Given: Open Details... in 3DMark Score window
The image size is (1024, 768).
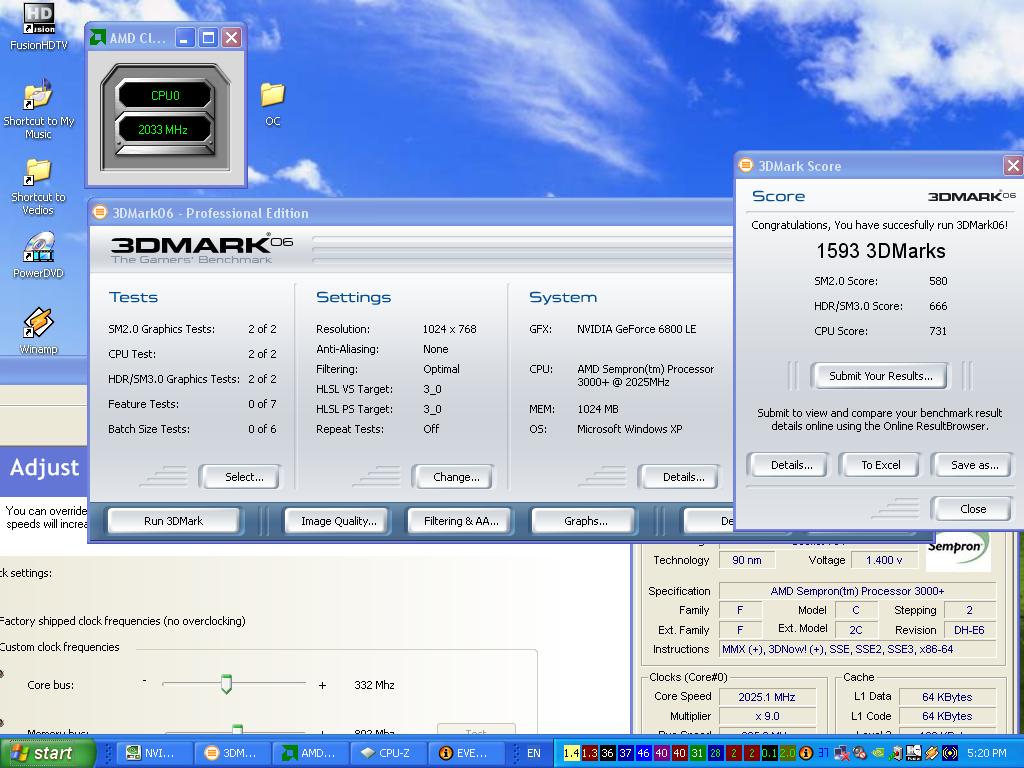Looking at the screenshot, I should [x=788, y=465].
